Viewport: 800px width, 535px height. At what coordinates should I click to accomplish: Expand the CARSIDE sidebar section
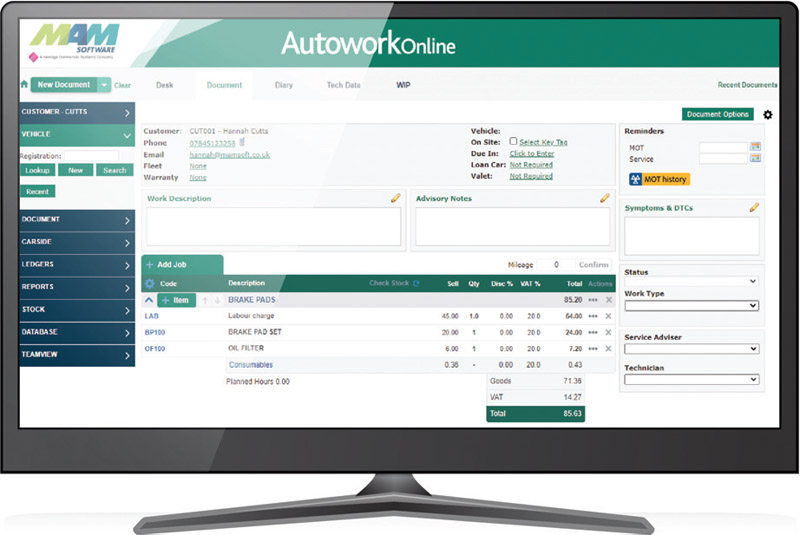[77, 242]
